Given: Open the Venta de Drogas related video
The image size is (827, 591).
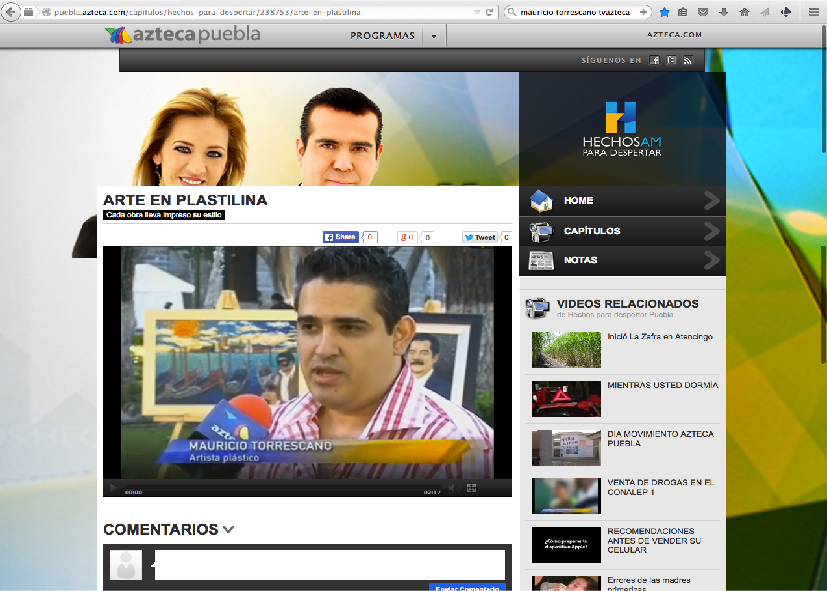Looking at the screenshot, I should pos(660,487).
